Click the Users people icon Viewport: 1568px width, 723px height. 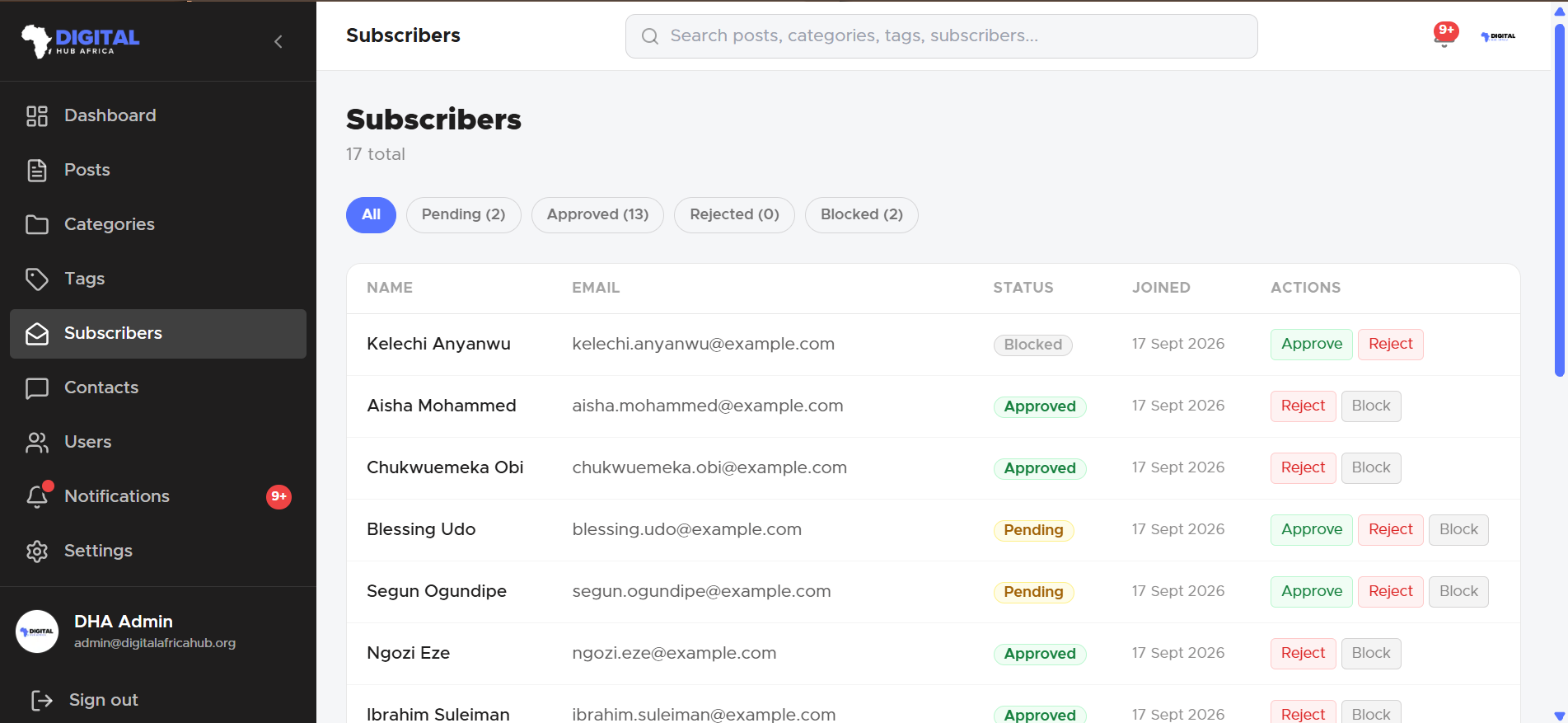(x=37, y=442)
